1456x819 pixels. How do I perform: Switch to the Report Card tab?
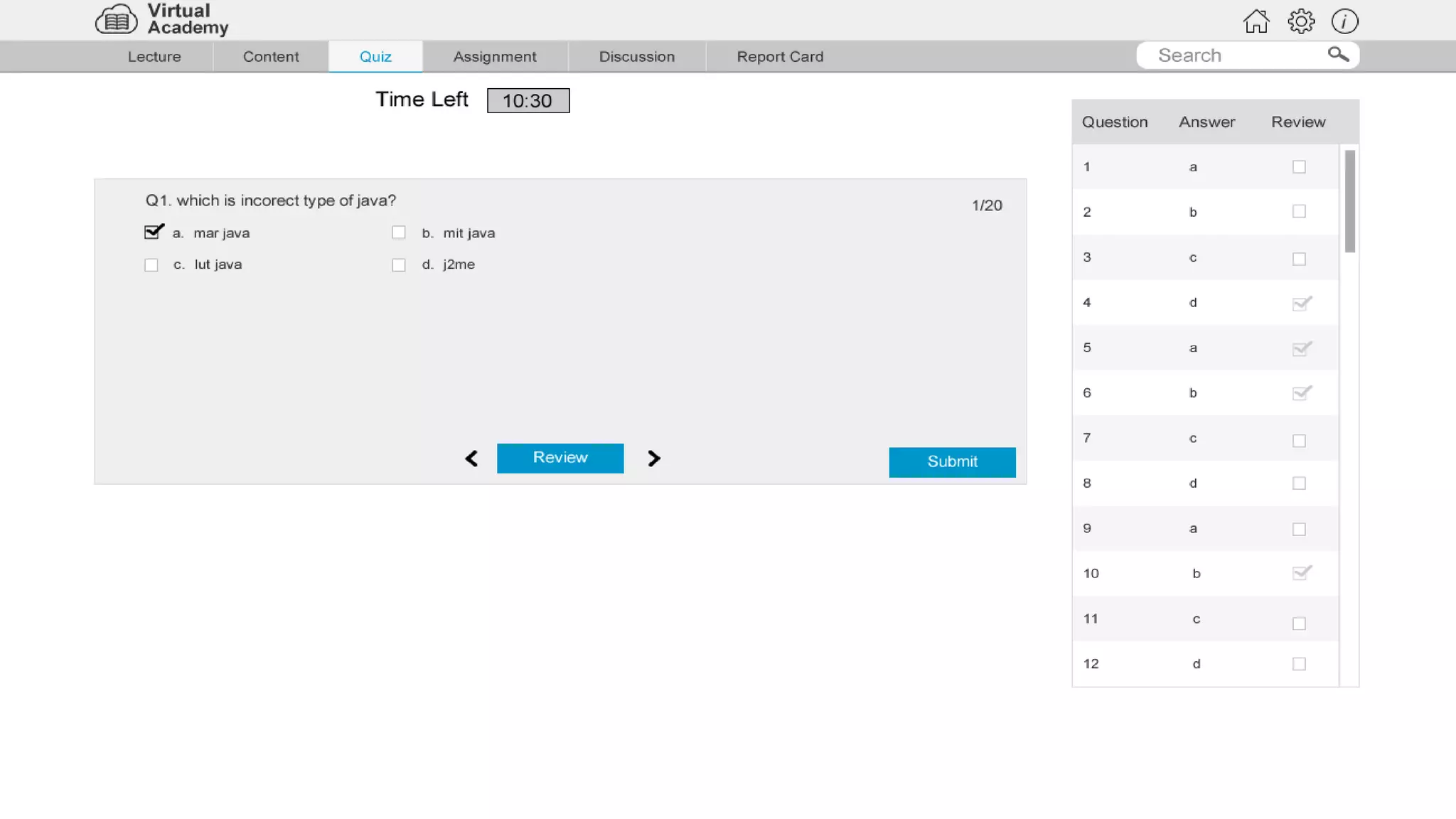(x=780, y=57)
